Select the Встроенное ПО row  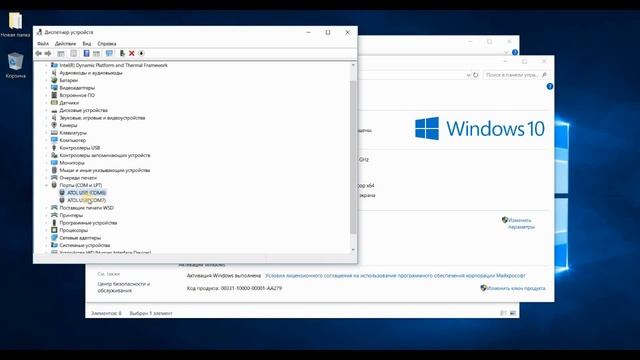point(77,95)
